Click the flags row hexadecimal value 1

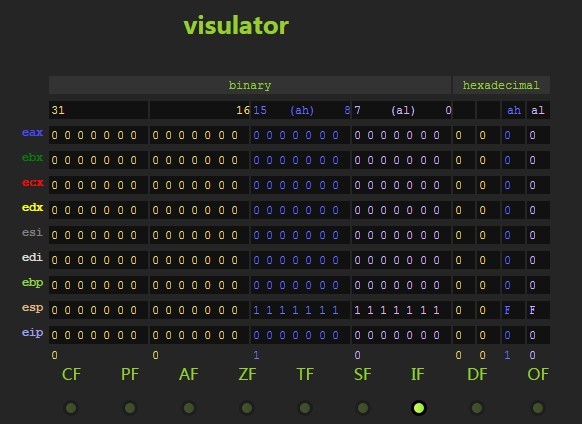[x=507, y=355]
